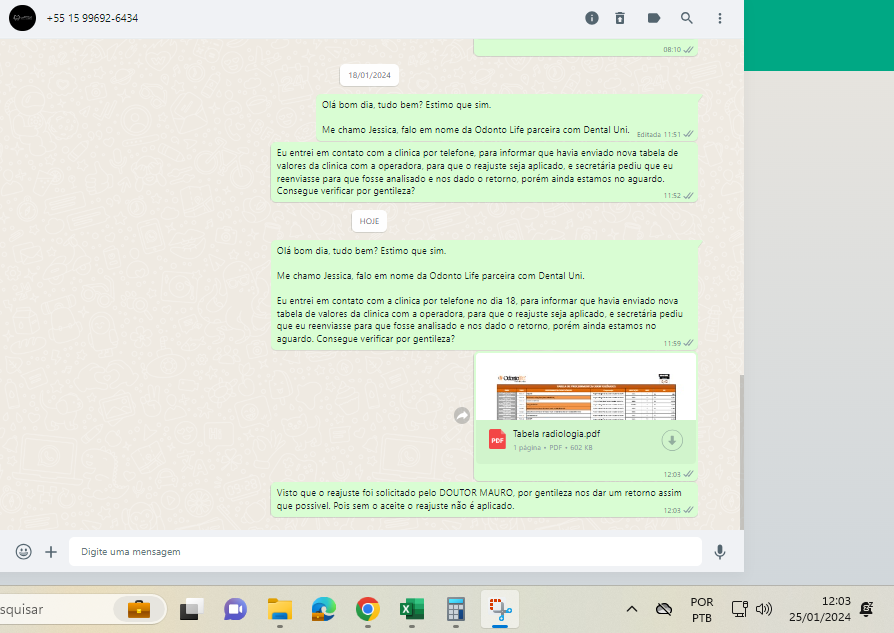Open the purple video chat taskbar app
Screen dimensions: 894x633
click(x=235, y=609)
